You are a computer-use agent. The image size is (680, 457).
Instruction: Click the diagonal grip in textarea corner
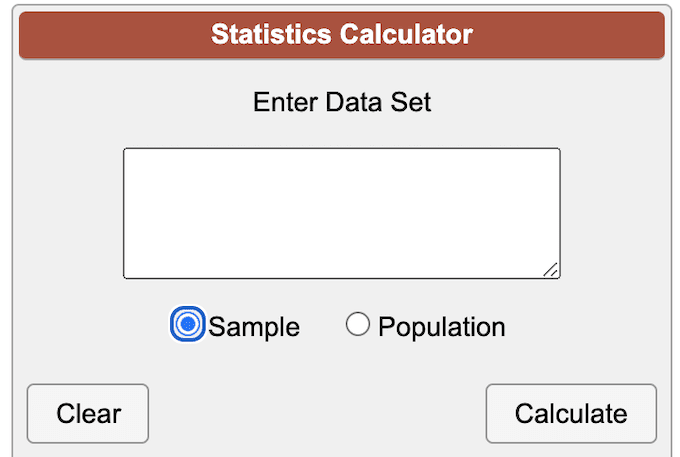pos(551,270)
